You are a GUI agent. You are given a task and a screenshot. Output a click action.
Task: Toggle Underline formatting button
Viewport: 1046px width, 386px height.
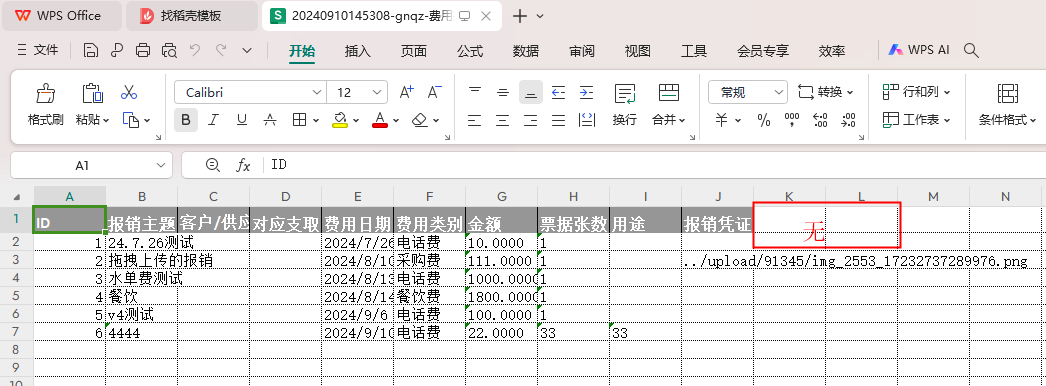(x=241, y=120)
